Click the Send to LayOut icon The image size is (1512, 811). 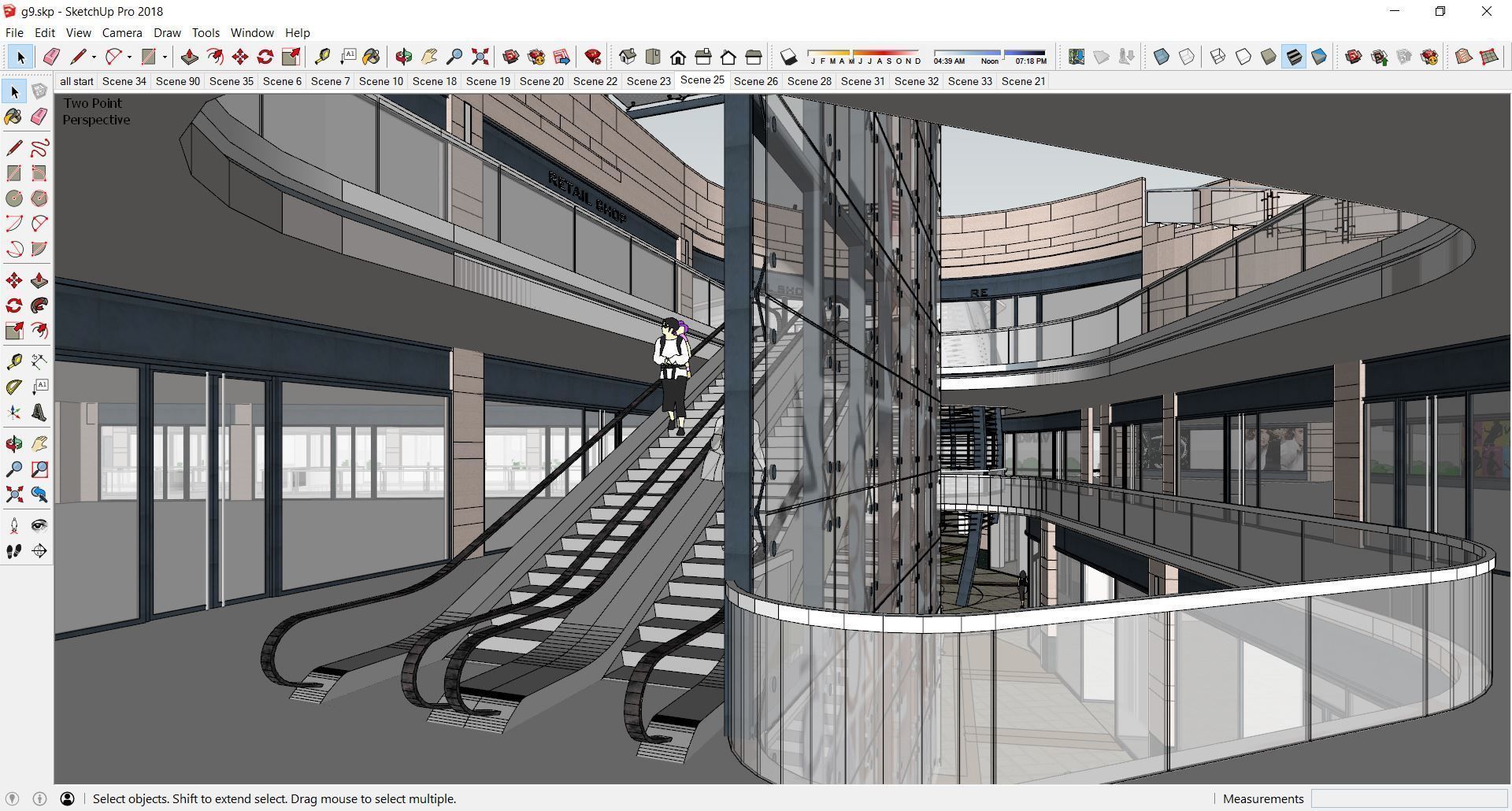point(561,57)
